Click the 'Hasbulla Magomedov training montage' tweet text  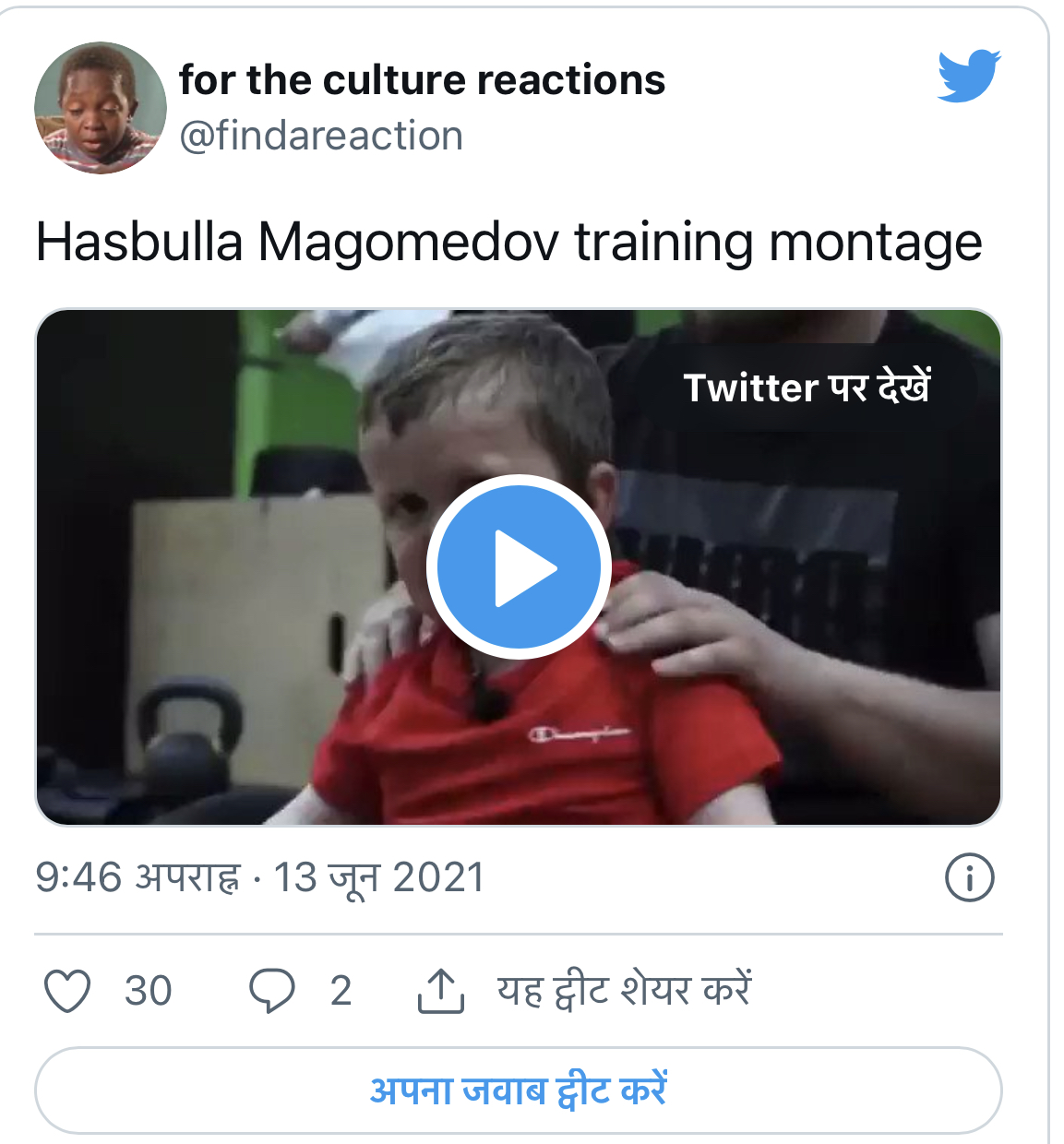pos(508,244)
